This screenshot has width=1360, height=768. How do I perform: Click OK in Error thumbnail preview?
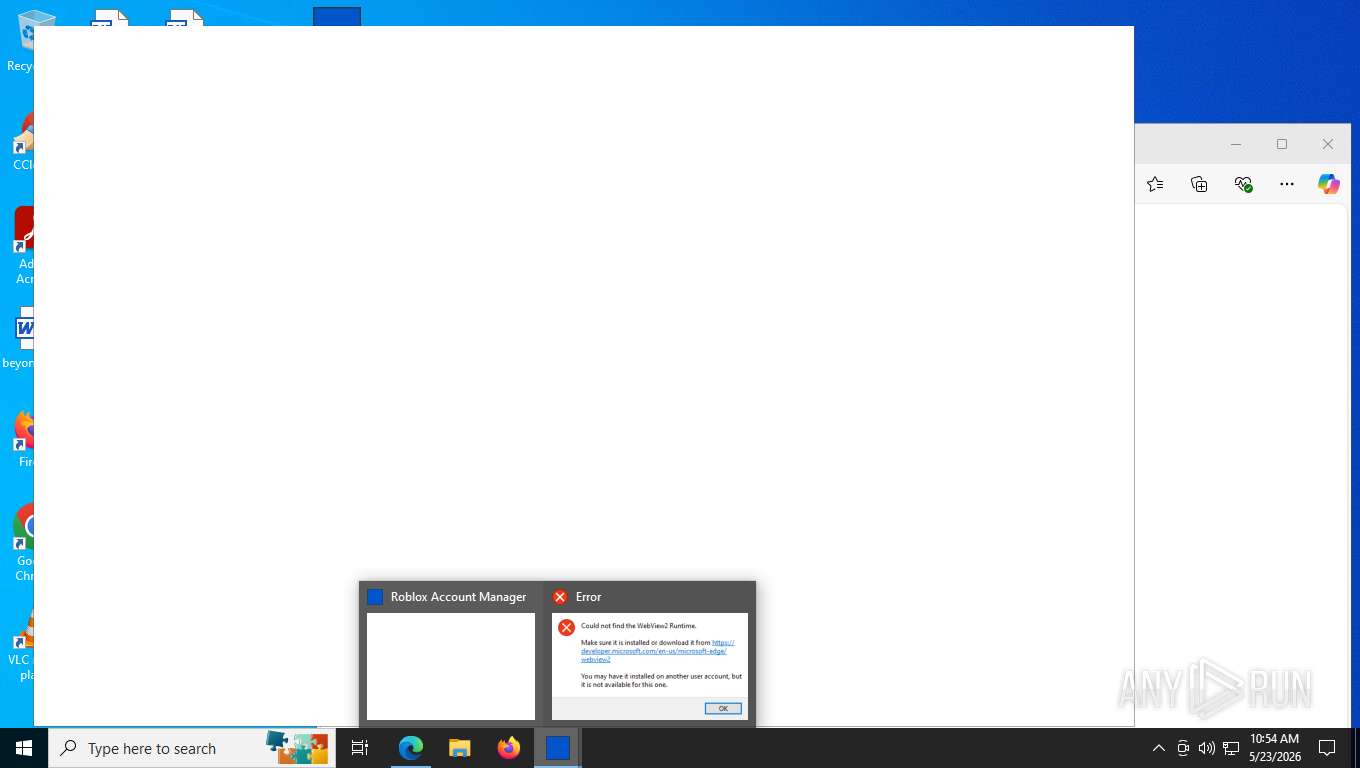click(x=723, y=708)
